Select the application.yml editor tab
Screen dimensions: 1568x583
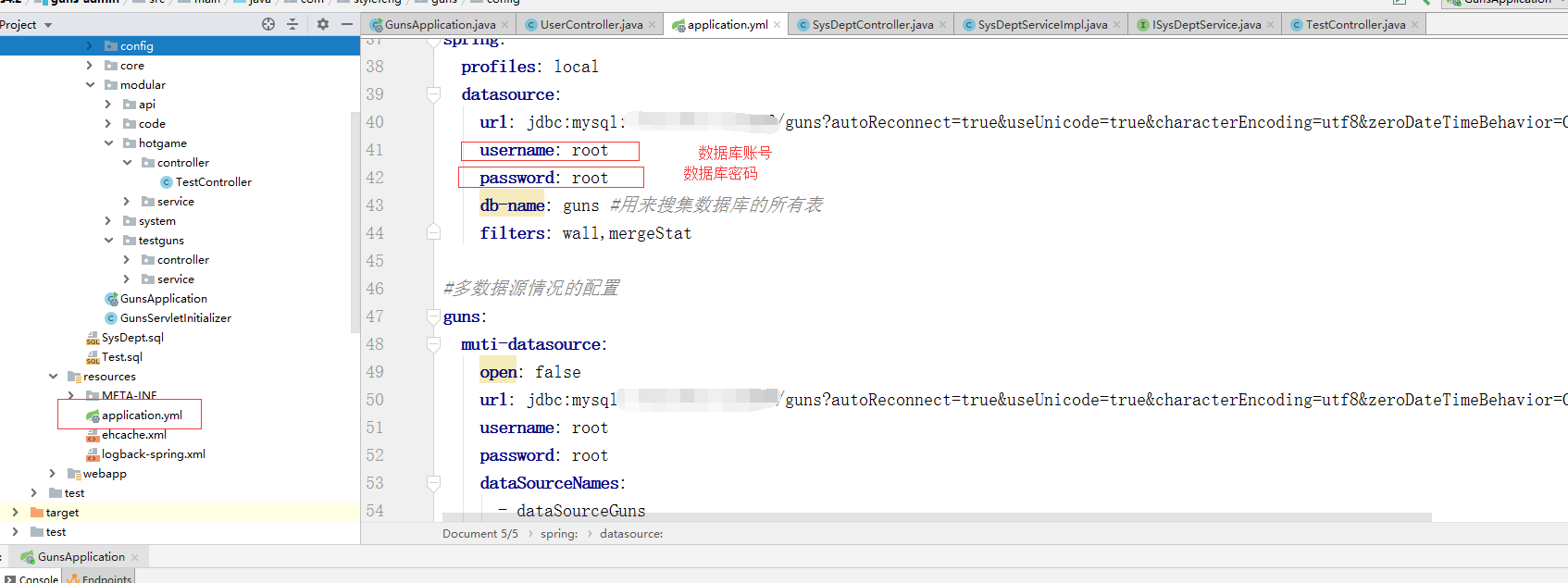728,25
